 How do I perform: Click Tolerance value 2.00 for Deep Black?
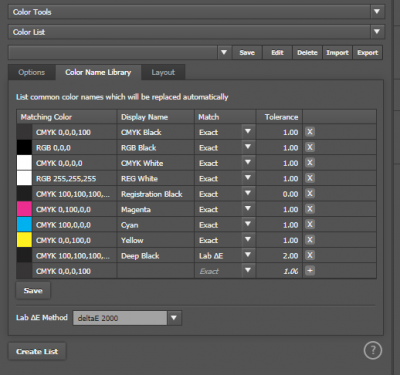[x=290, y=256]
